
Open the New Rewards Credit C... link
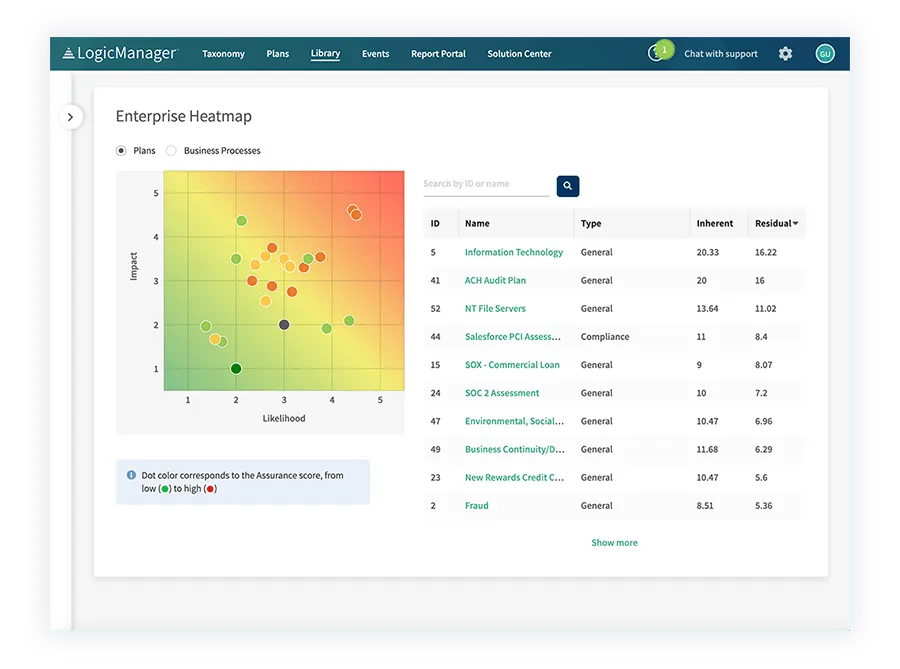click(x=514, y=477)
